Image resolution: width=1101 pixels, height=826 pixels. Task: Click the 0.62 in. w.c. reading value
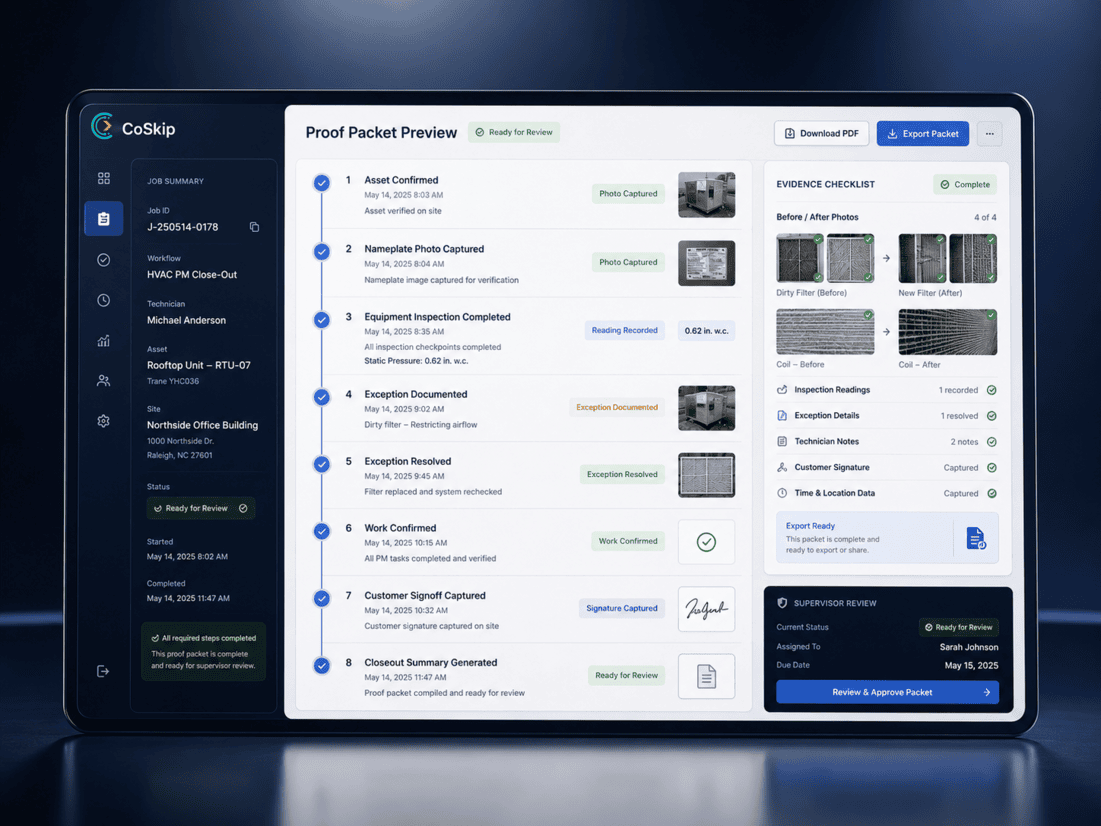(x=706, y=331)
